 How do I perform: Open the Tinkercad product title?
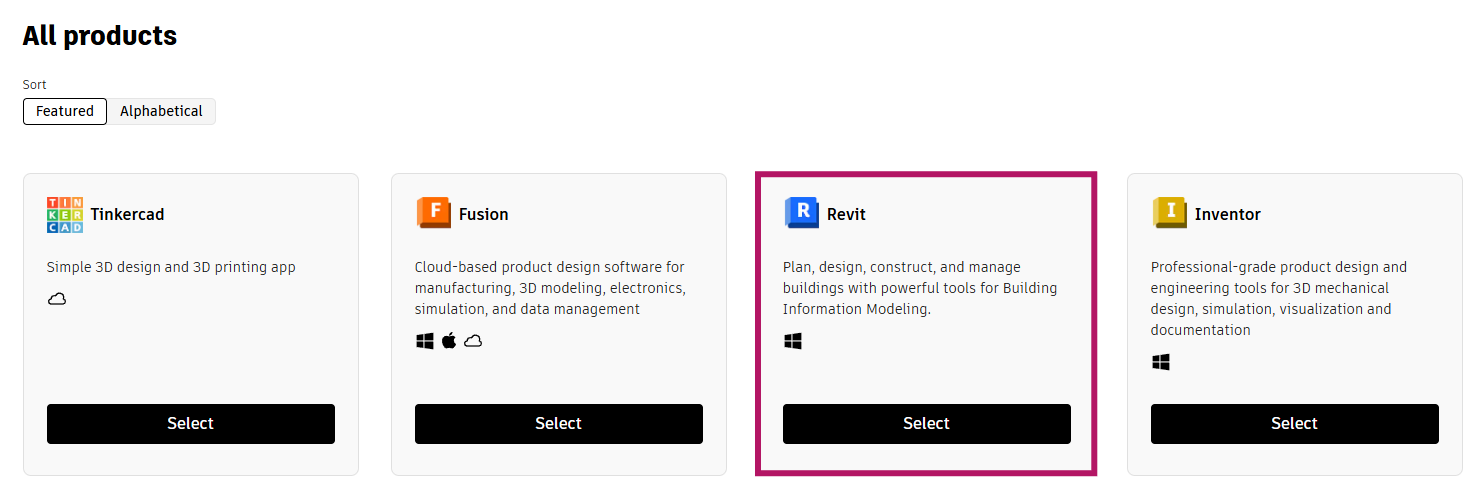(127, 214)
